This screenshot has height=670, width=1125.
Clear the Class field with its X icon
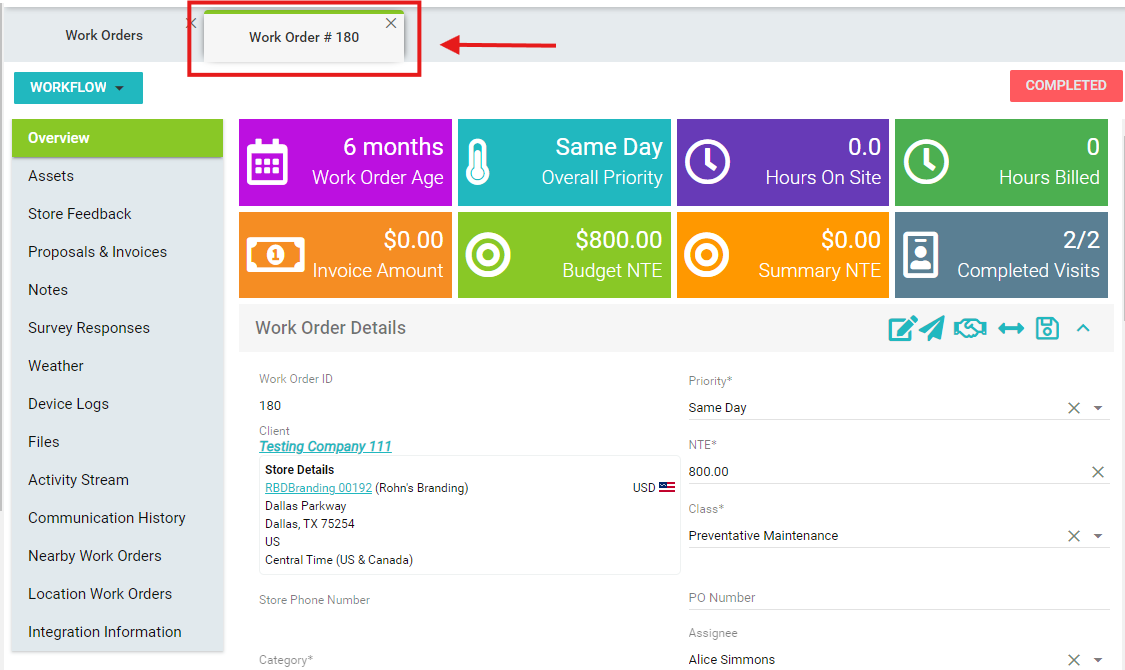point(1074,536)
